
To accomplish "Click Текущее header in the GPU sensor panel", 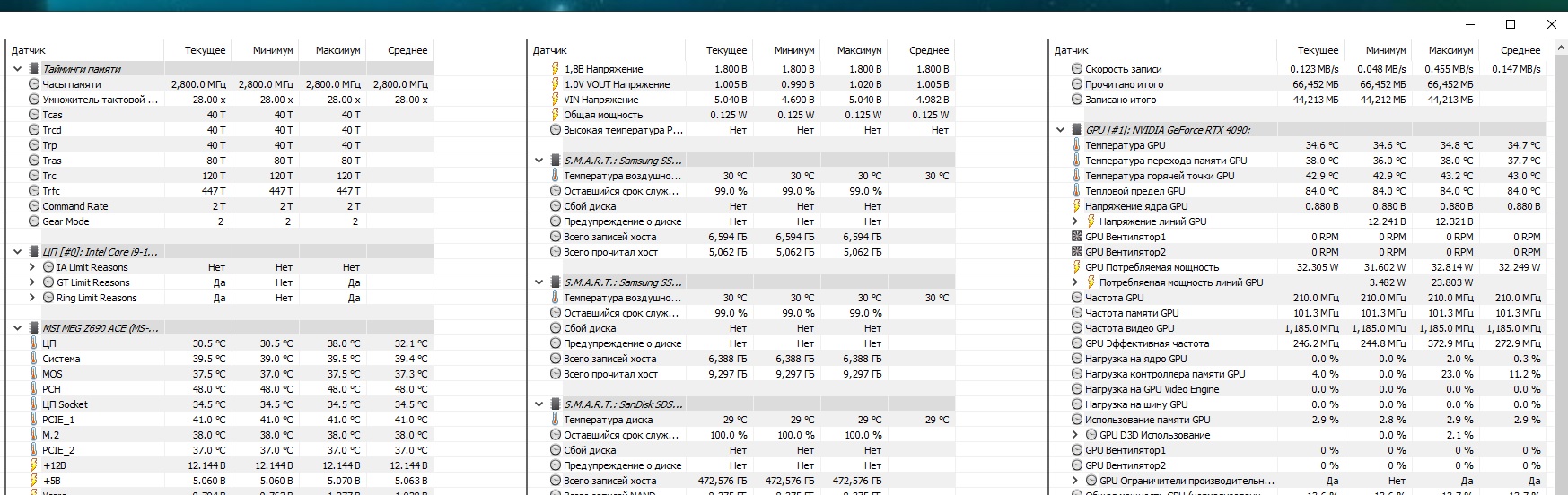I will point(1318,50).
